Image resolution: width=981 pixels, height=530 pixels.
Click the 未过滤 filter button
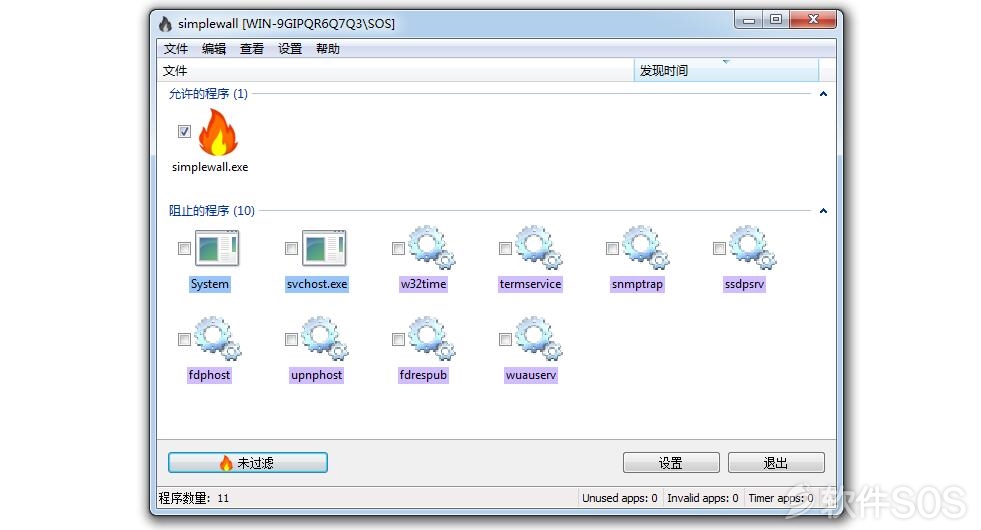point(248,463)
